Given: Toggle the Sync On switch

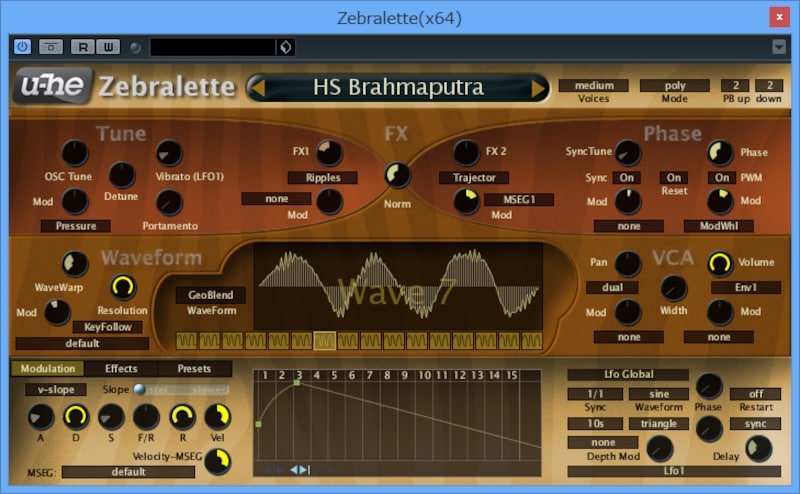Looking at the screenshot, I should (627, 178).
